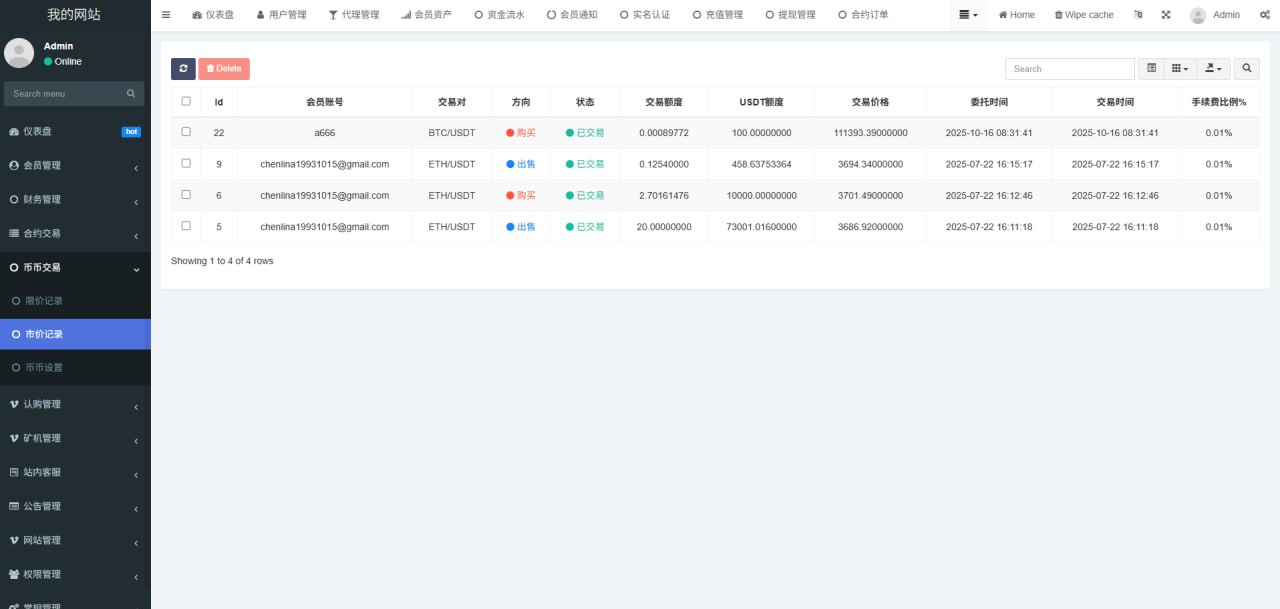
Task: Click the refresh table icon button
Action: click(183, 69)
